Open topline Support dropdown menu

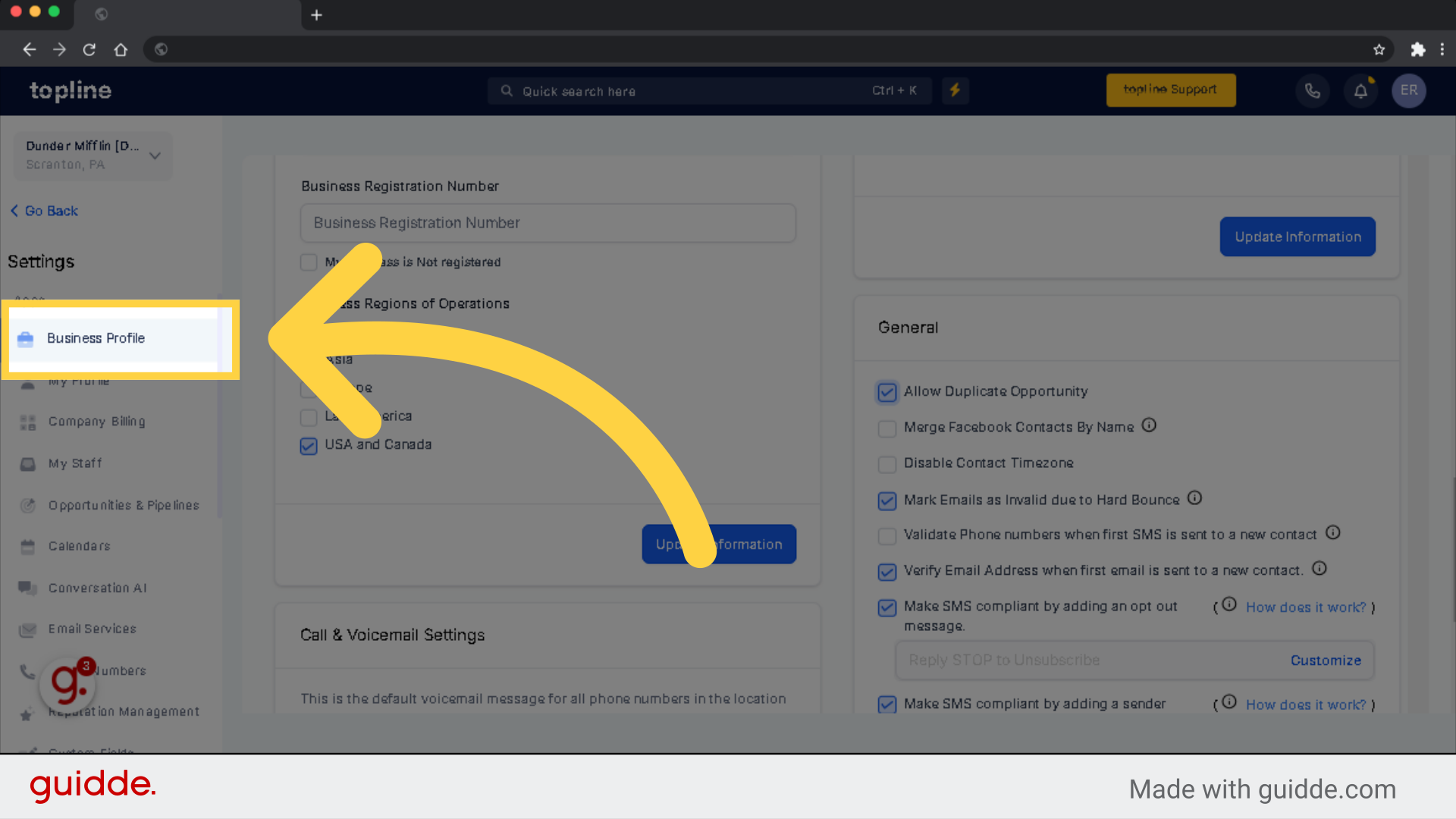pos(1171,90)
